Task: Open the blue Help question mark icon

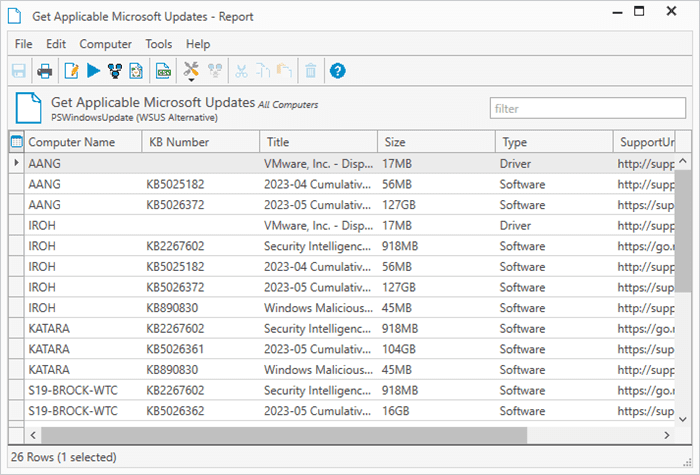Action: pos(338,71)
